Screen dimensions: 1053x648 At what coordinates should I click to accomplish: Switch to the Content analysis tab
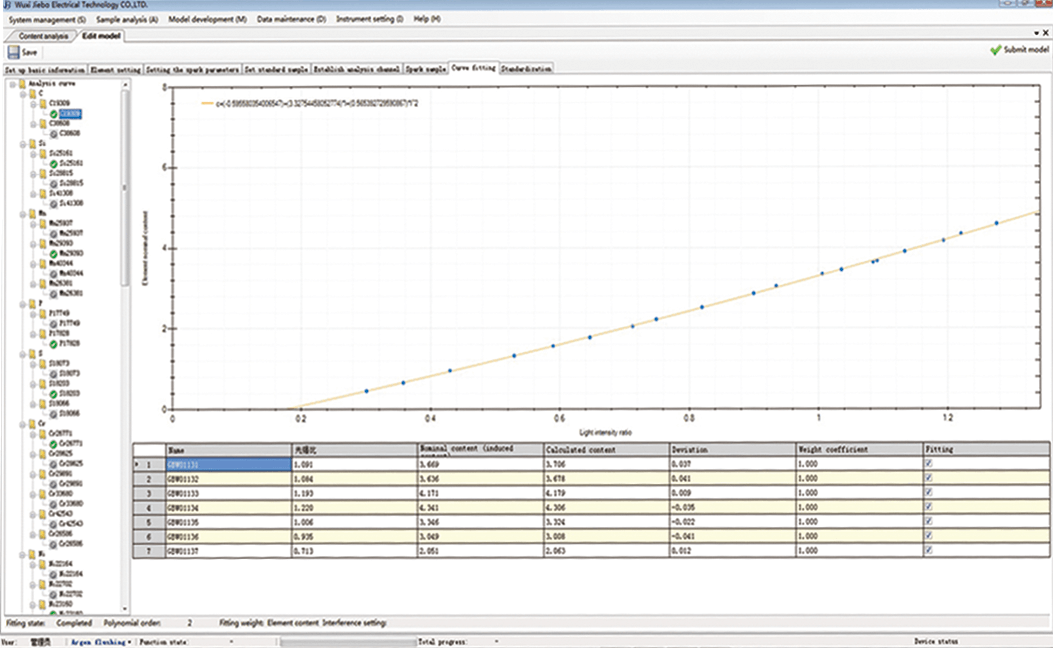pos(43,36)
